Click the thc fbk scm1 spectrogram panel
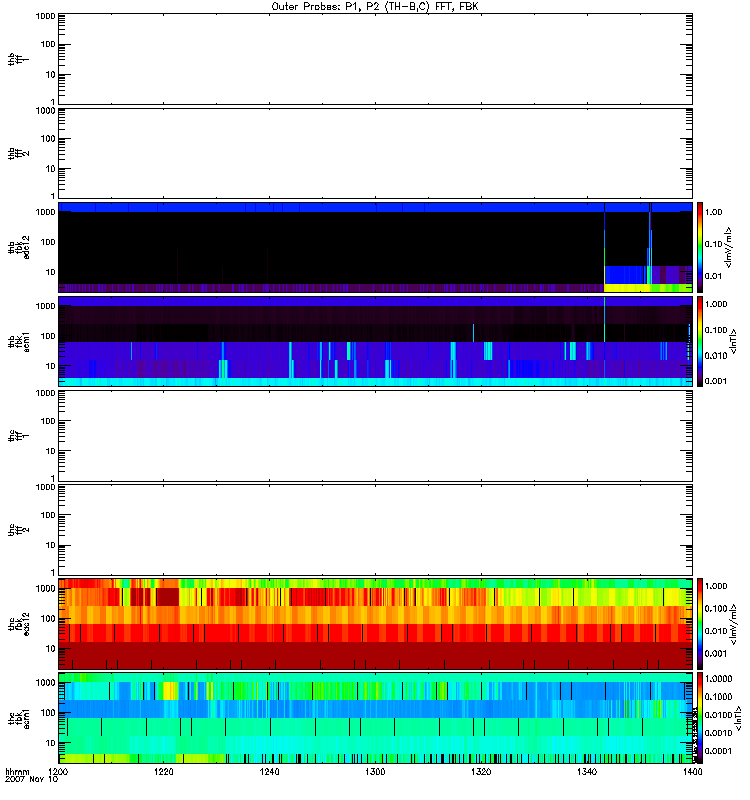The image size is (750, 800). [375, 717]
